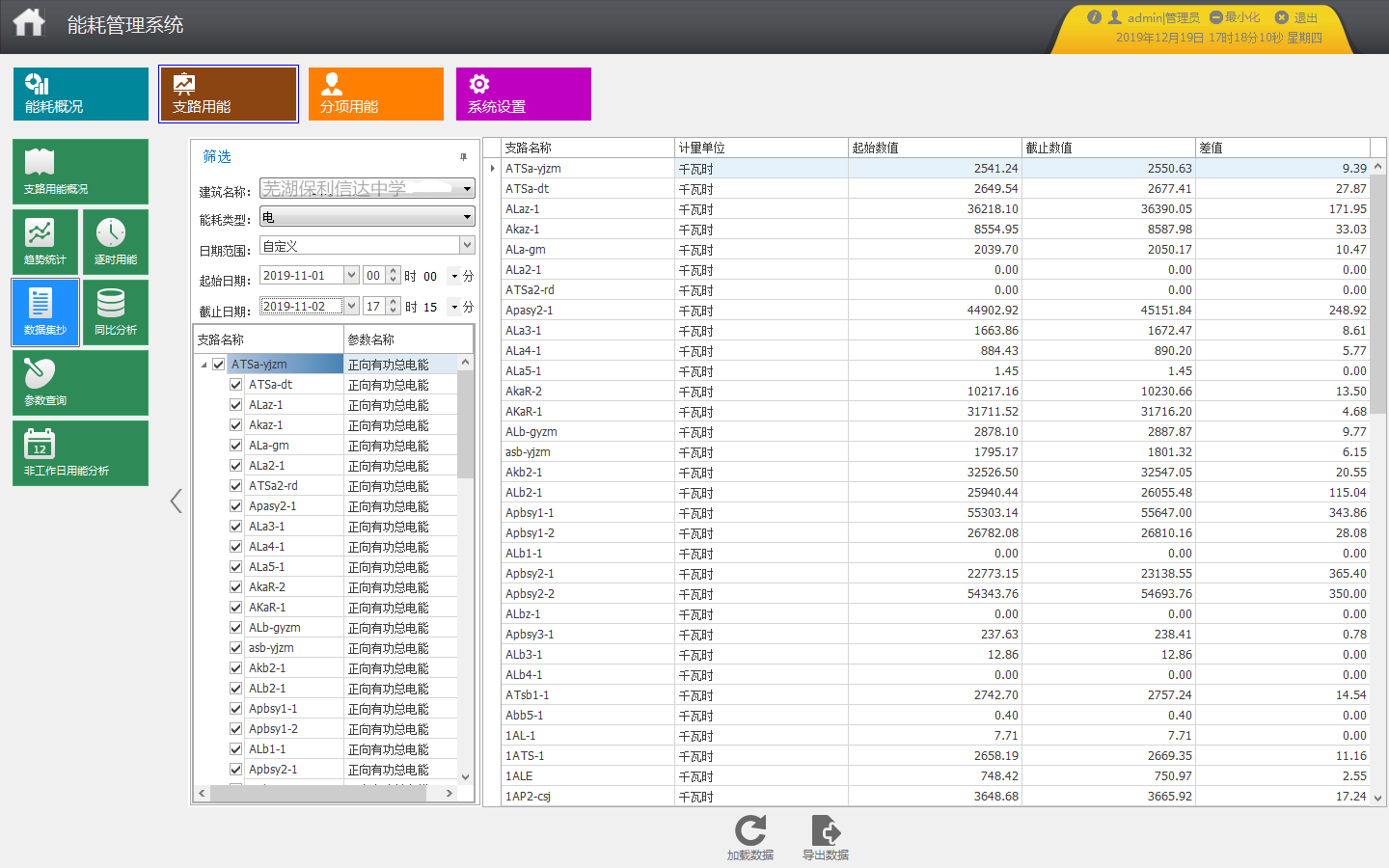Viewport: 1389px width, 868px height.
Task: Sort by 差值 column header
Action: tap(1283, 148)
